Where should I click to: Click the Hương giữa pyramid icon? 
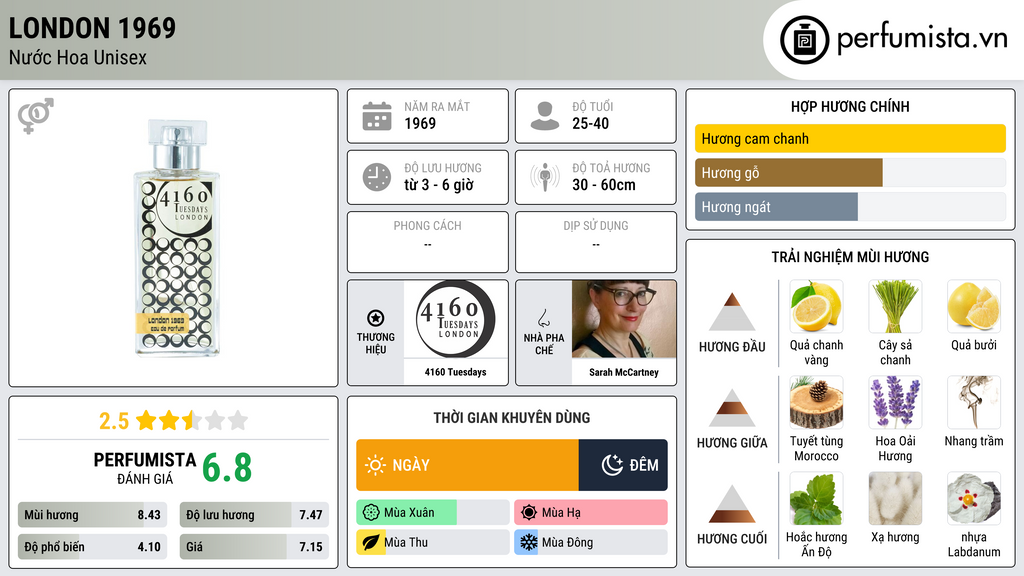point(732,408)
